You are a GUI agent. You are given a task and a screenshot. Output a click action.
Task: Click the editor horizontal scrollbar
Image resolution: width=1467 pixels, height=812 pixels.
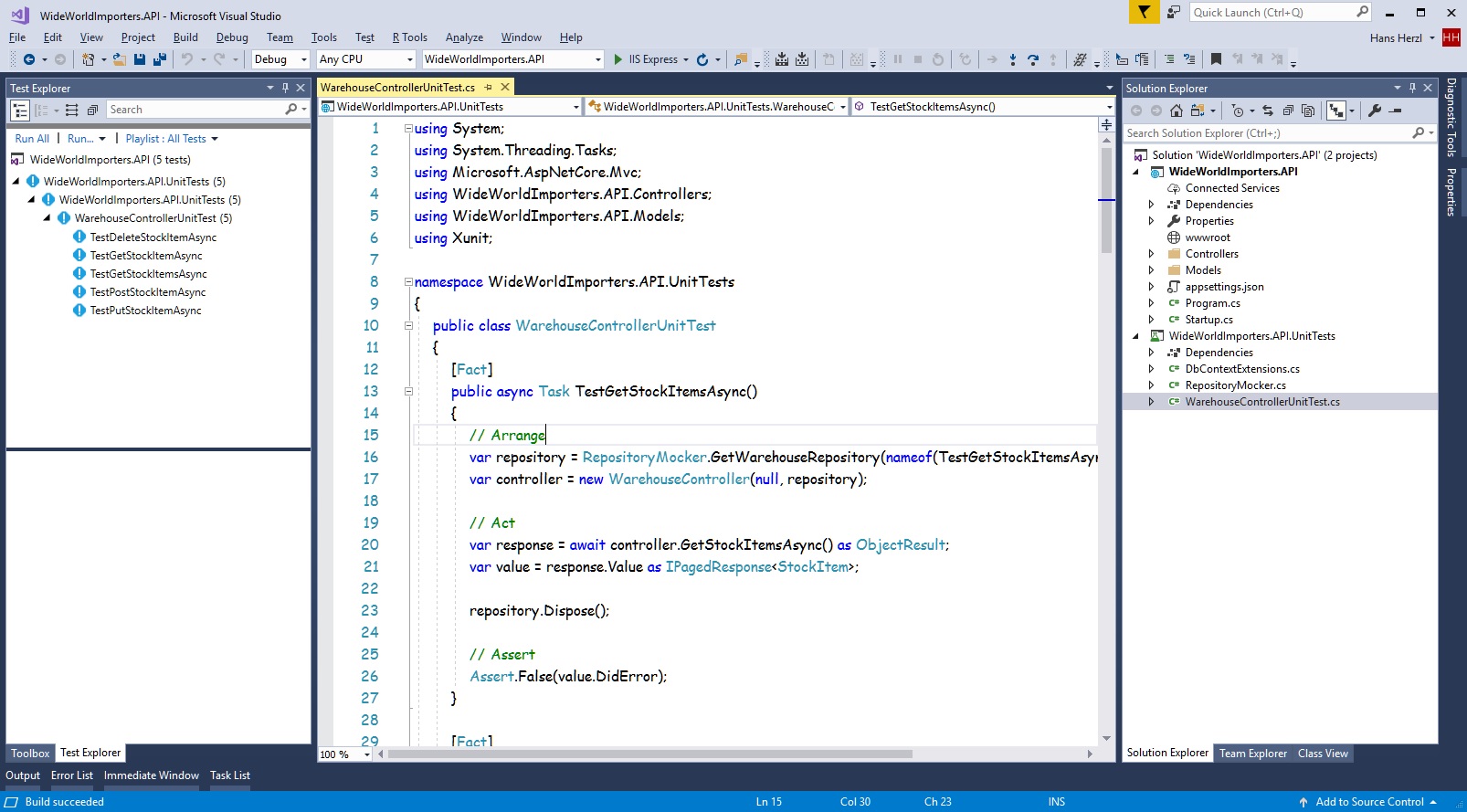(649, 754)
